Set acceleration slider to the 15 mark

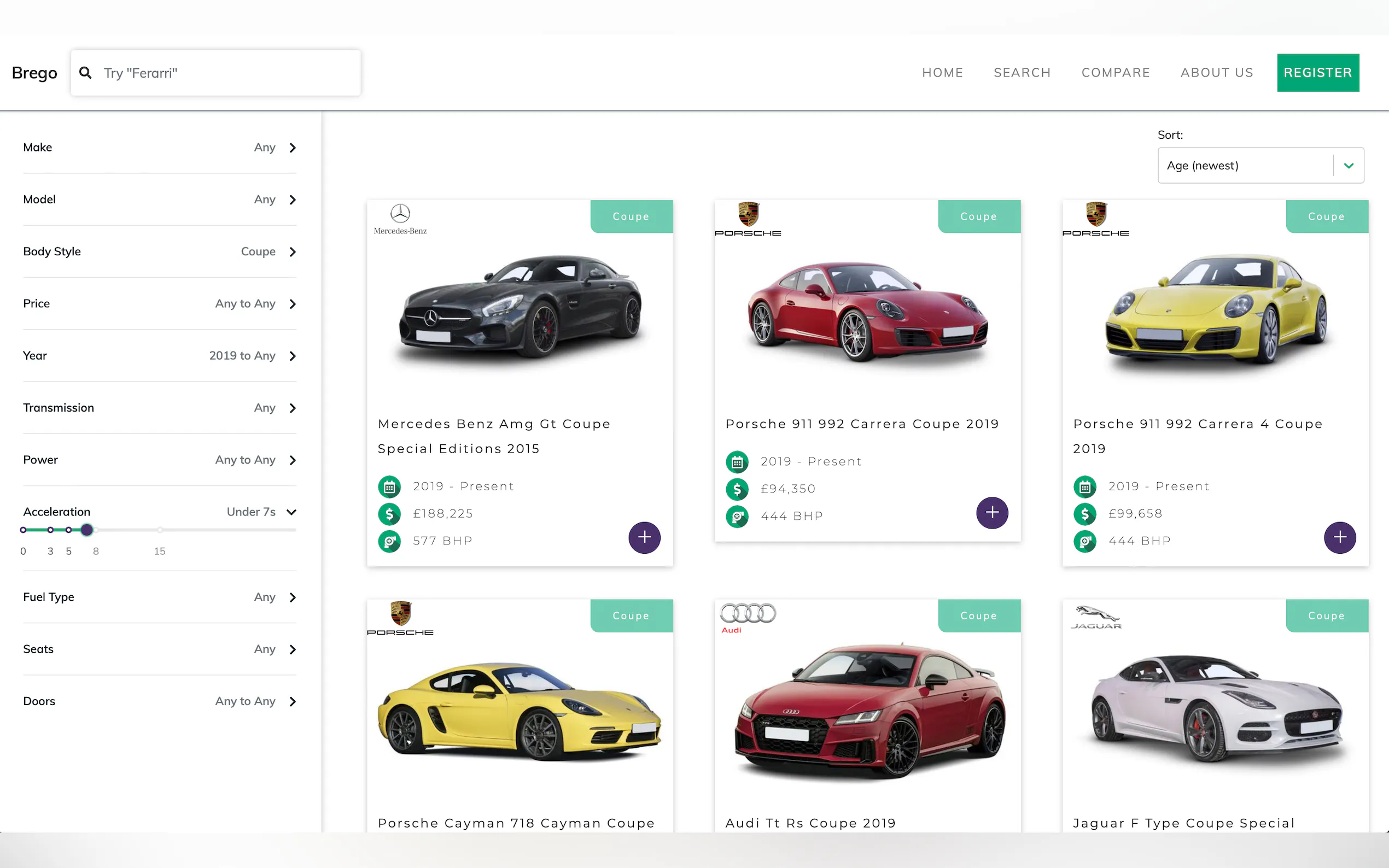(160, 530)
